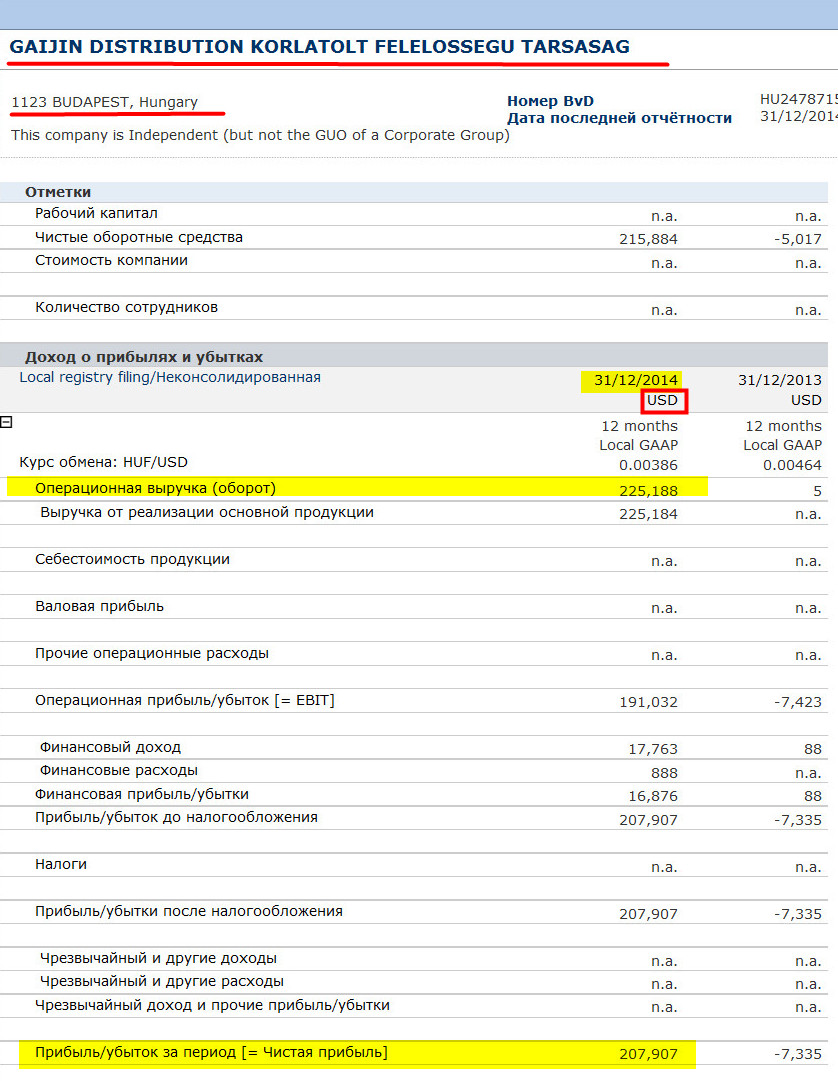Click the Прочие операционные расходы label
This screenshot has width=838, height=1081.
click(152, 653)
